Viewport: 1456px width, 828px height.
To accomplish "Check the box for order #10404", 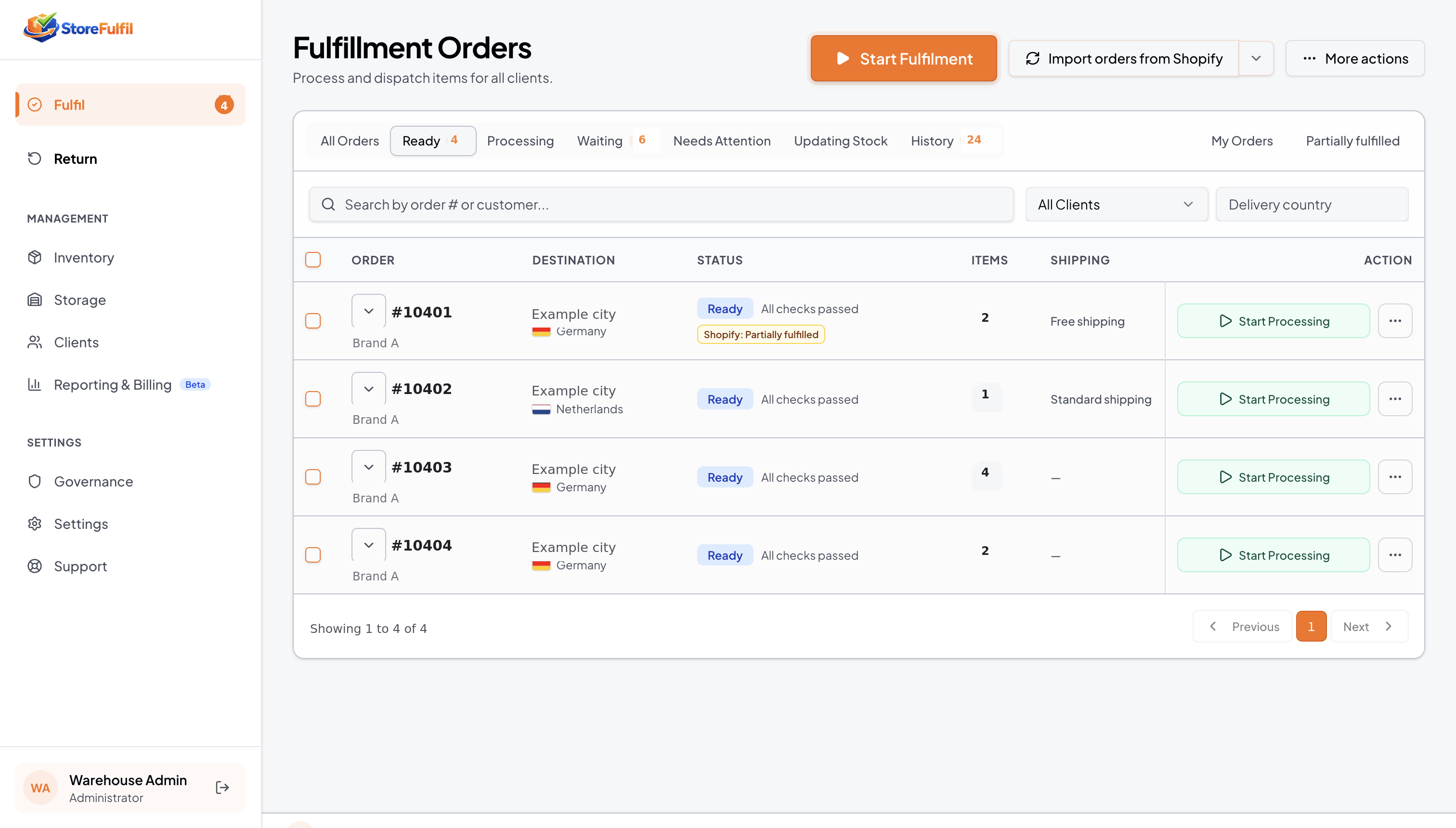I will pos(313,555).
